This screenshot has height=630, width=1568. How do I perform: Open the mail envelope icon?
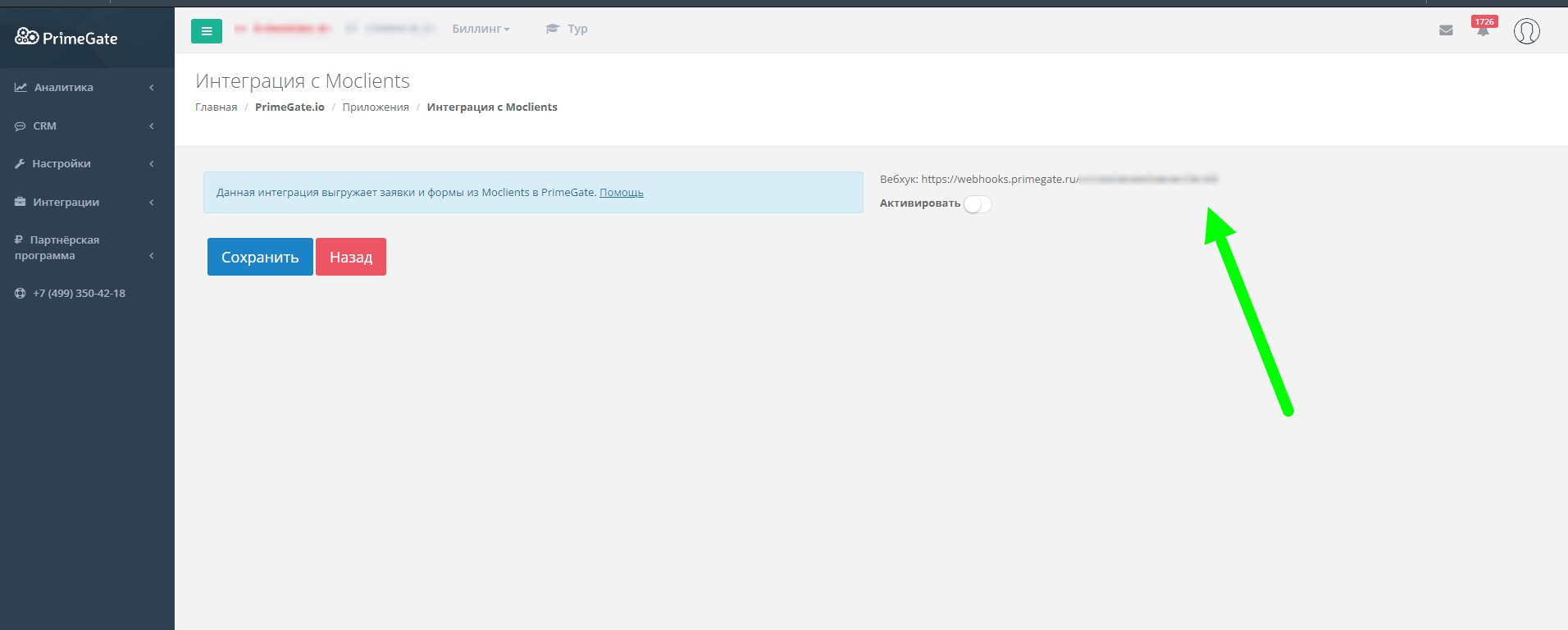coord(1446,30)
